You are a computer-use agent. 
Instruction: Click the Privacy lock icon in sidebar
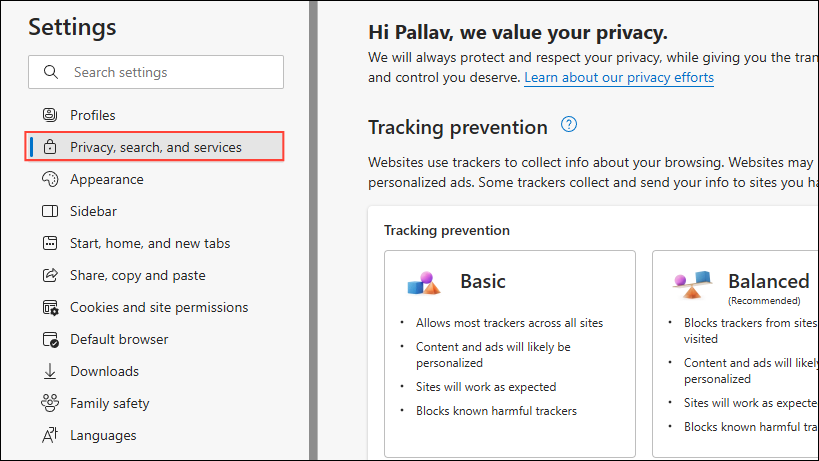point(50,147)
